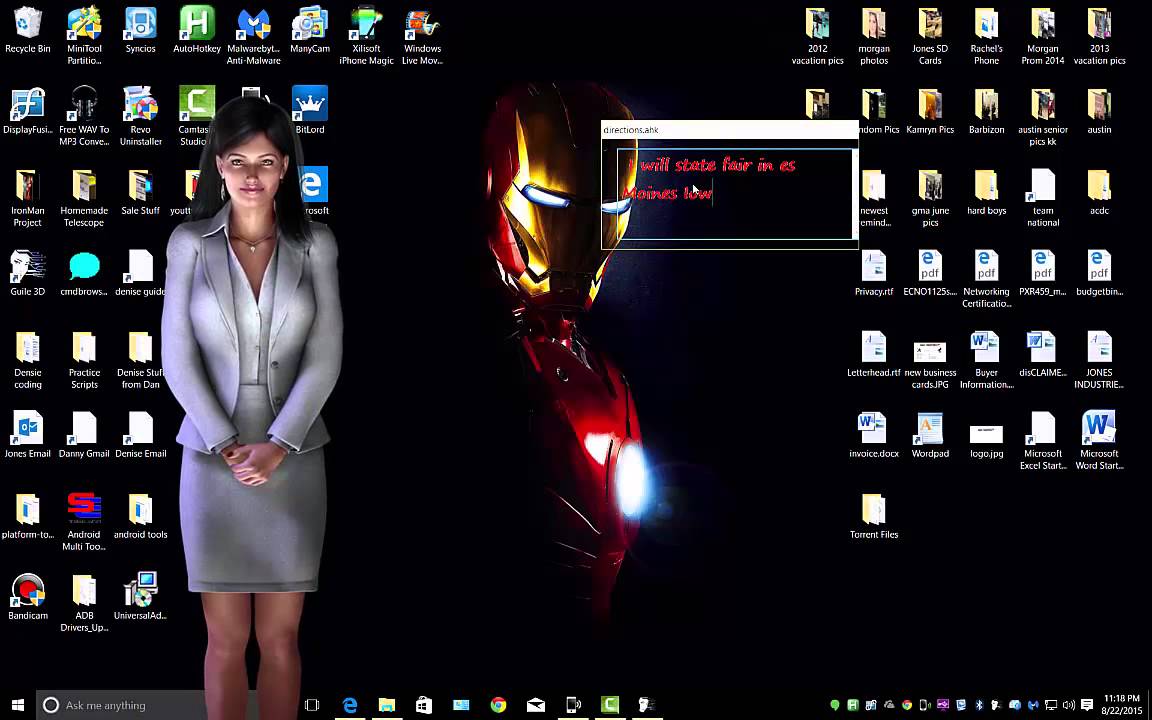This screenshot has height=720, width=1152.
Task: Open the acdc folder
Action: (1099, 192)
